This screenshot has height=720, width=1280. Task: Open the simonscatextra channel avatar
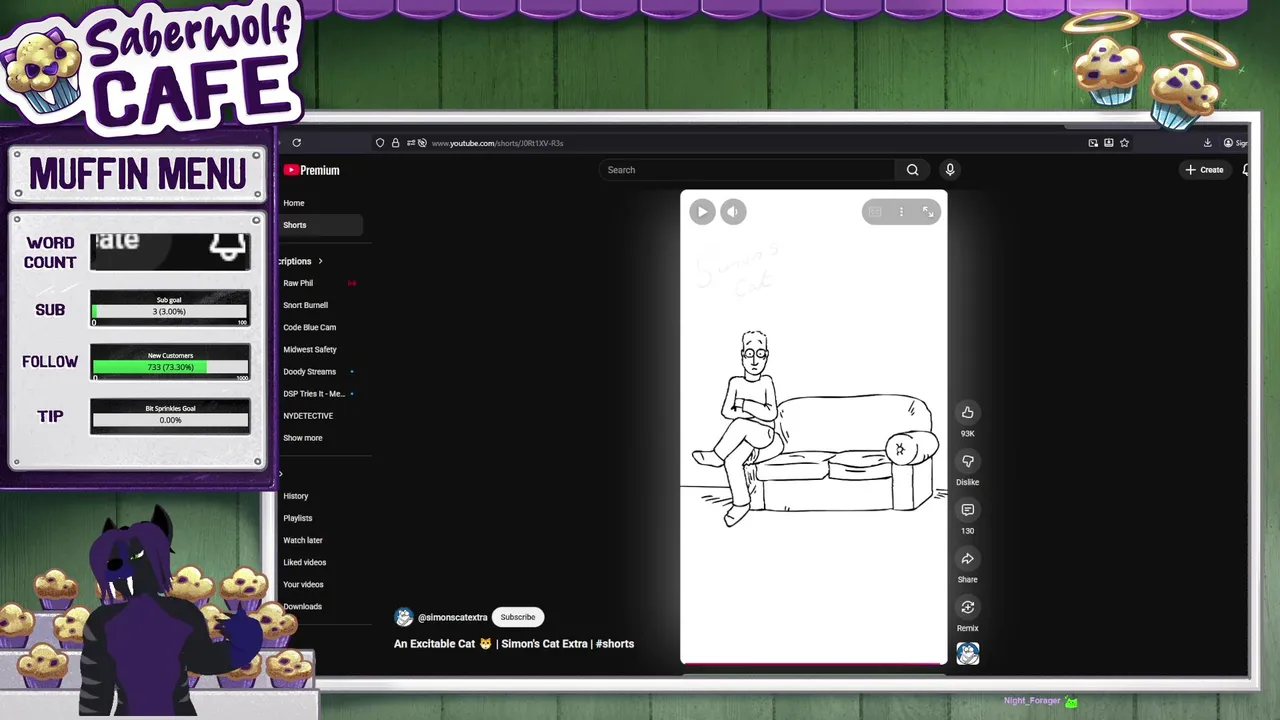tap(404, 617)
